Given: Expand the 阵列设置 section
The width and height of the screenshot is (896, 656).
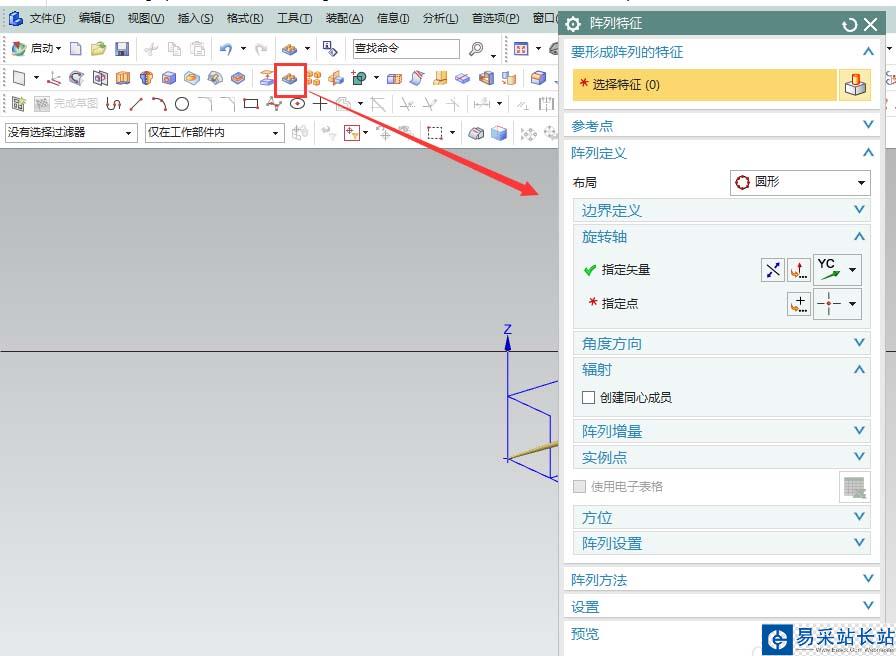Looking at the screenshot, I should [x=722, y=543].
